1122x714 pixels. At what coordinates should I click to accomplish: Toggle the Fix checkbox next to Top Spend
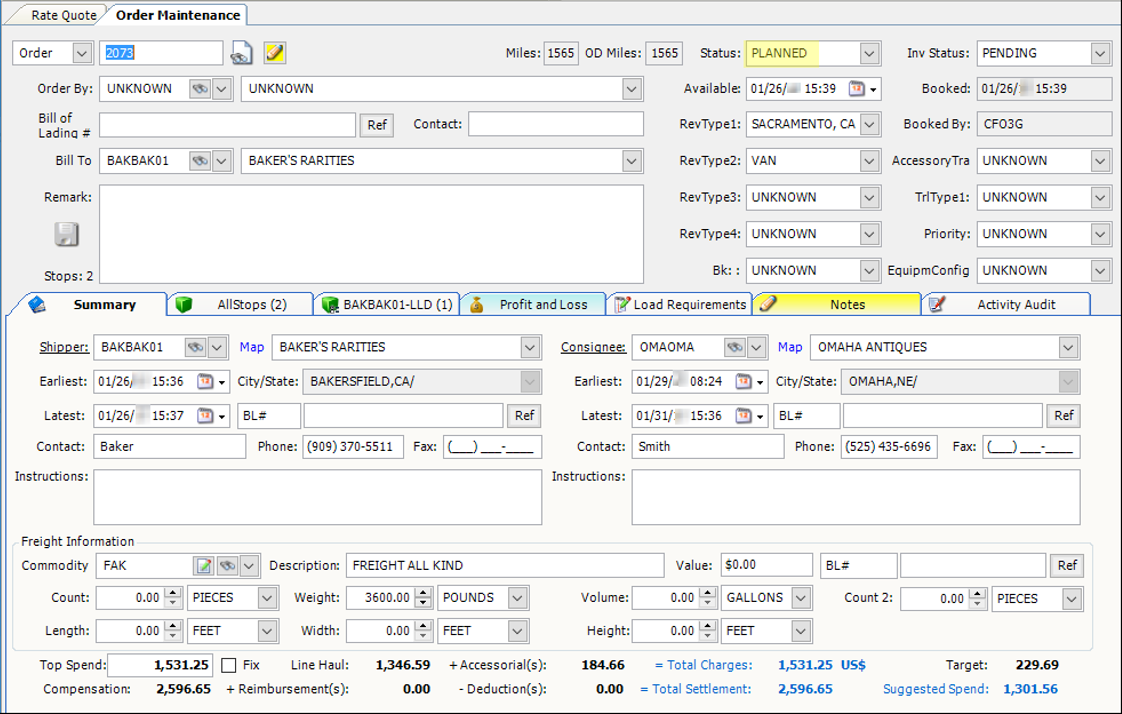point(229,665)
